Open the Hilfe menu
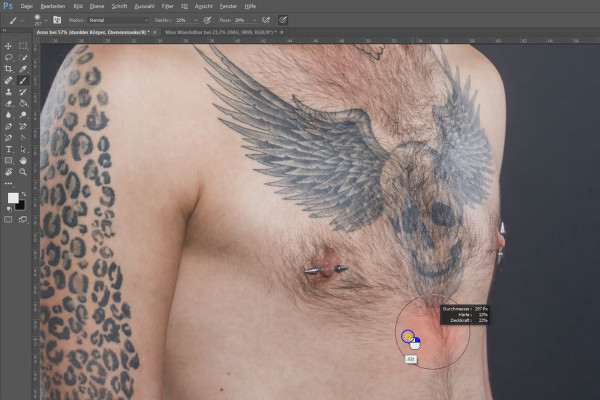The width and height of the screenshot is (600, 400). pos(250,6)
